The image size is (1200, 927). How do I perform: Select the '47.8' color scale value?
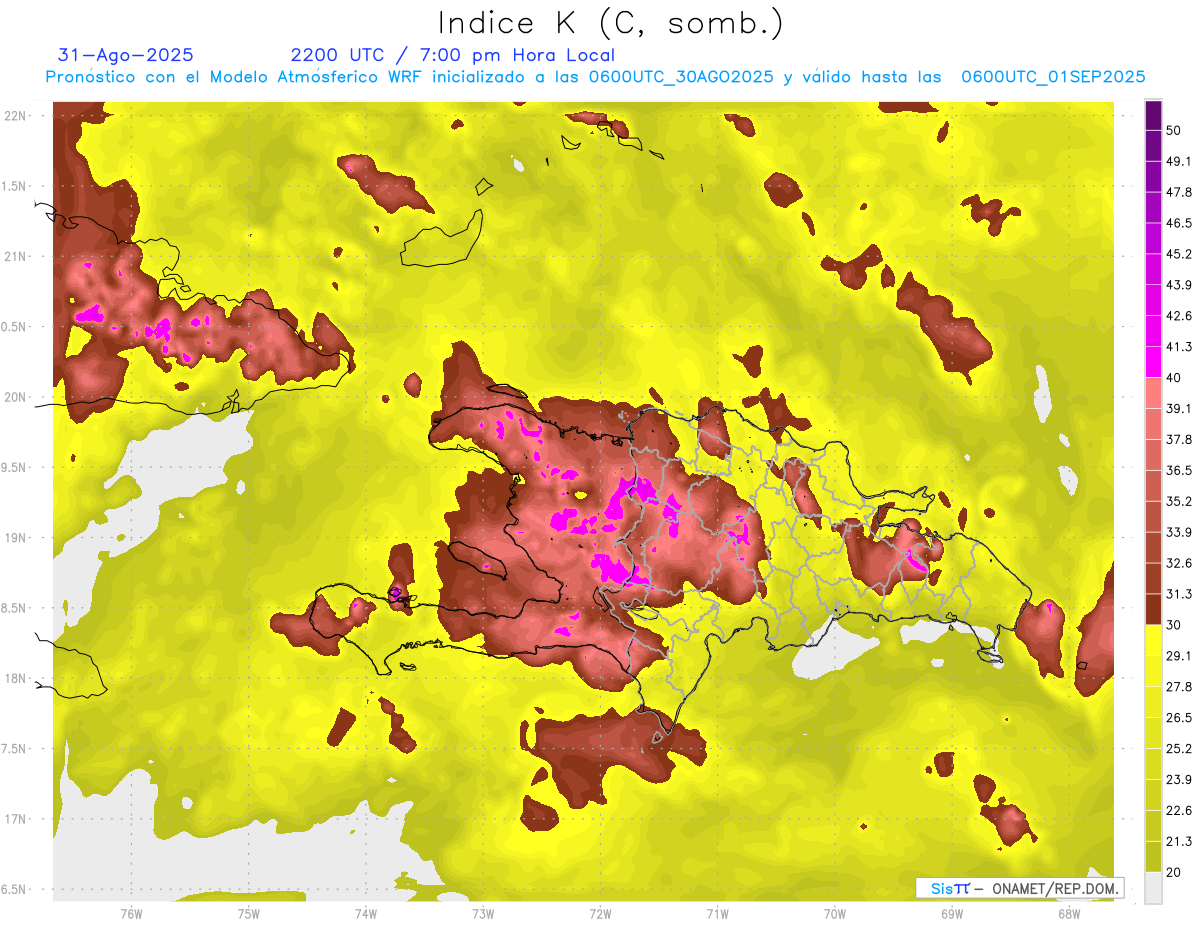(1179, 192)
